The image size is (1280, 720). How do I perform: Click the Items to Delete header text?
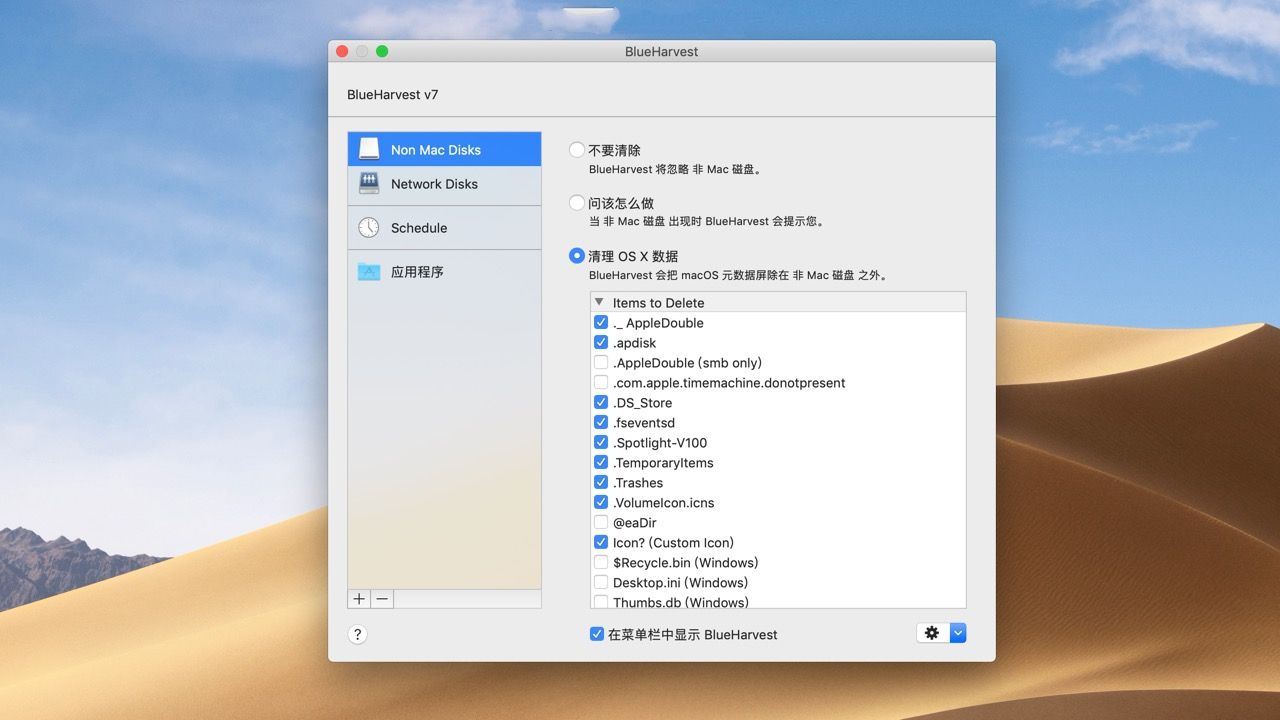tap(658, 303)
